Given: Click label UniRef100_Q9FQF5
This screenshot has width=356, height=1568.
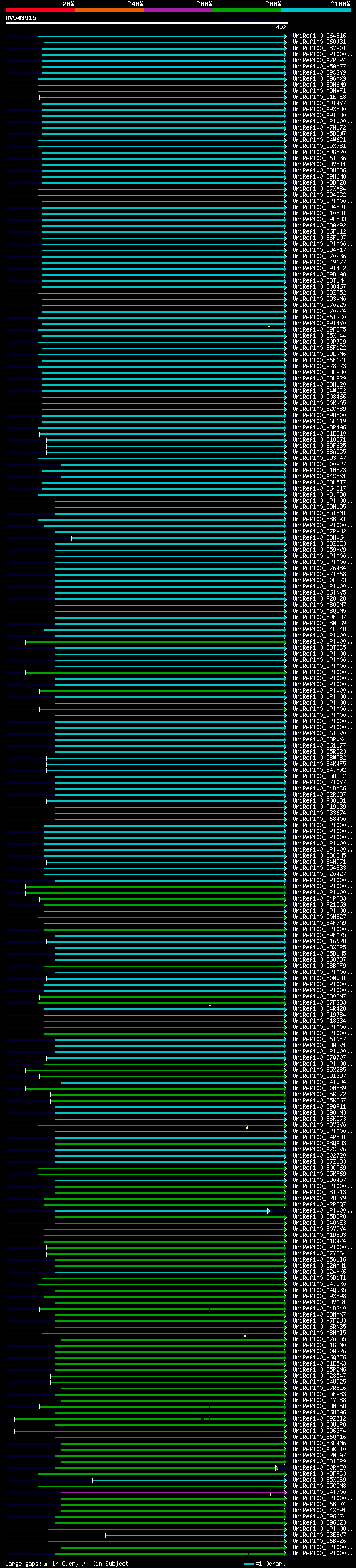Looking at the screenshot, I should coord(319,330).
